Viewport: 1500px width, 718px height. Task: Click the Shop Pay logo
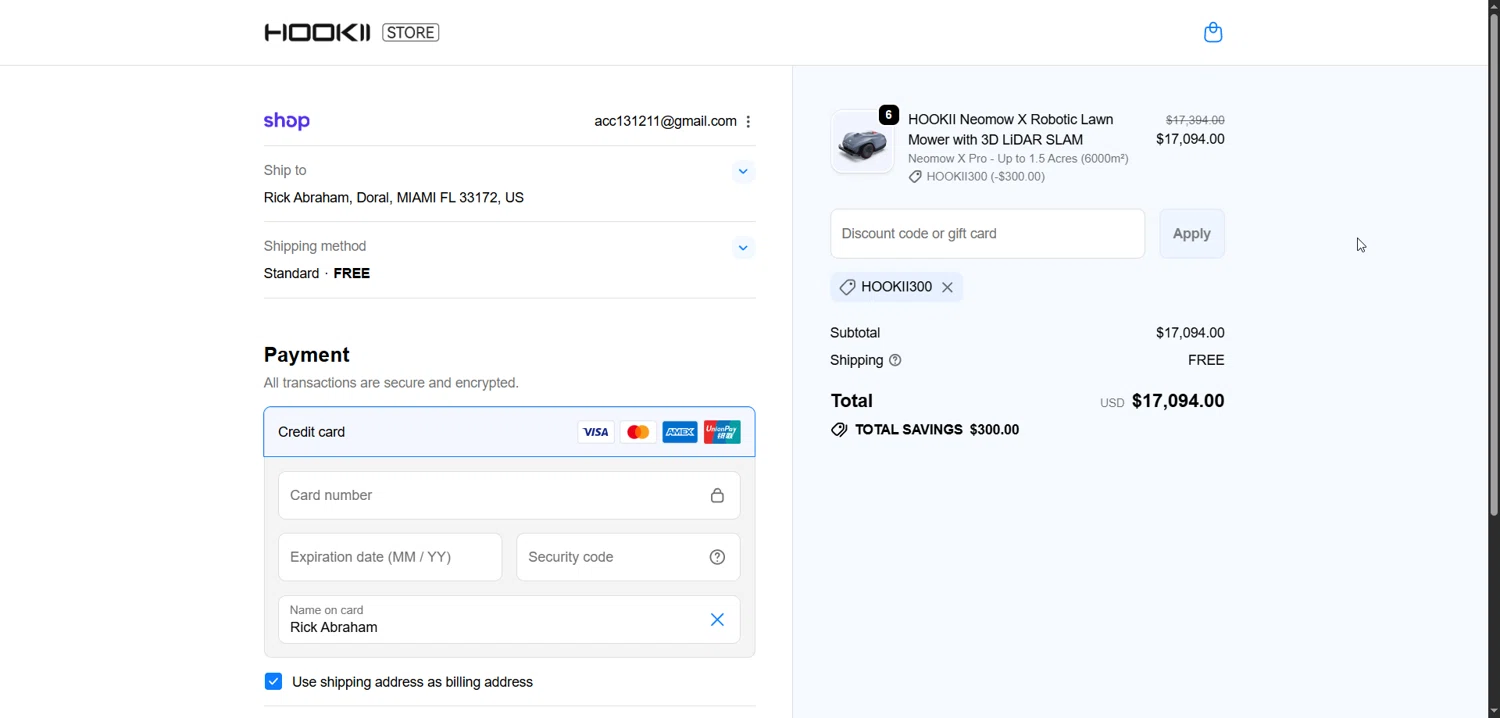click(x=287, y=121)
